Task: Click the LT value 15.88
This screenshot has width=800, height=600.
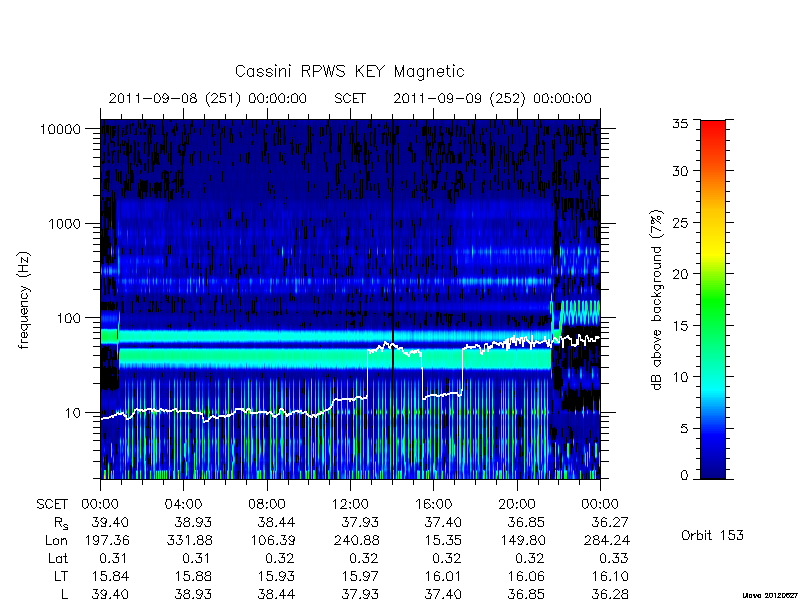Action: pyautogui.click(x=193, y=577)
